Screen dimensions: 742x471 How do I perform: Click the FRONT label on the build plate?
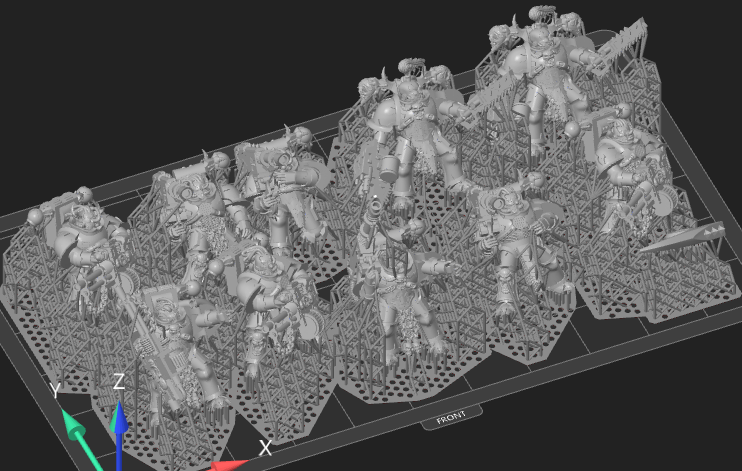[x=451, y=418]
